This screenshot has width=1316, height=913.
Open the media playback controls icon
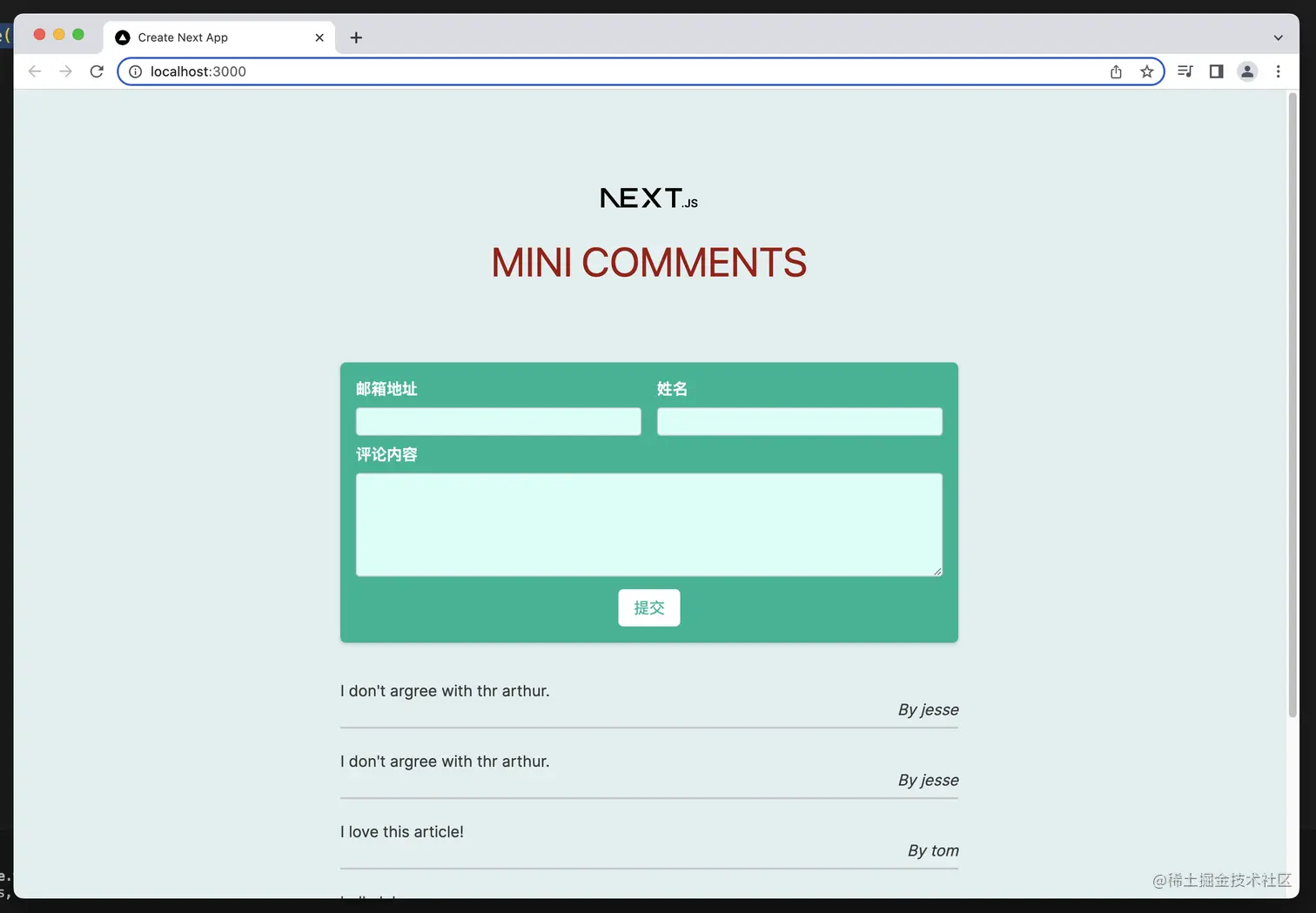click(x=1185, y=71)
